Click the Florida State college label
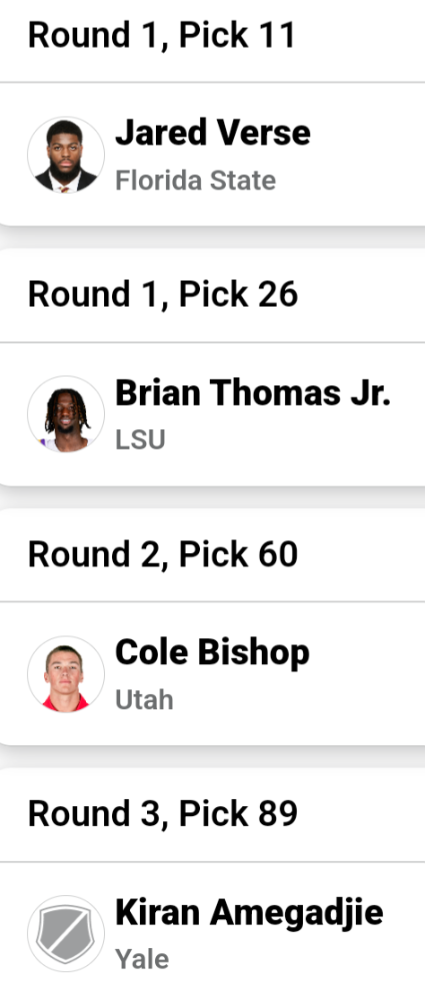The height and width of the screenshot is (1000, 425). [x=195, y=180]
